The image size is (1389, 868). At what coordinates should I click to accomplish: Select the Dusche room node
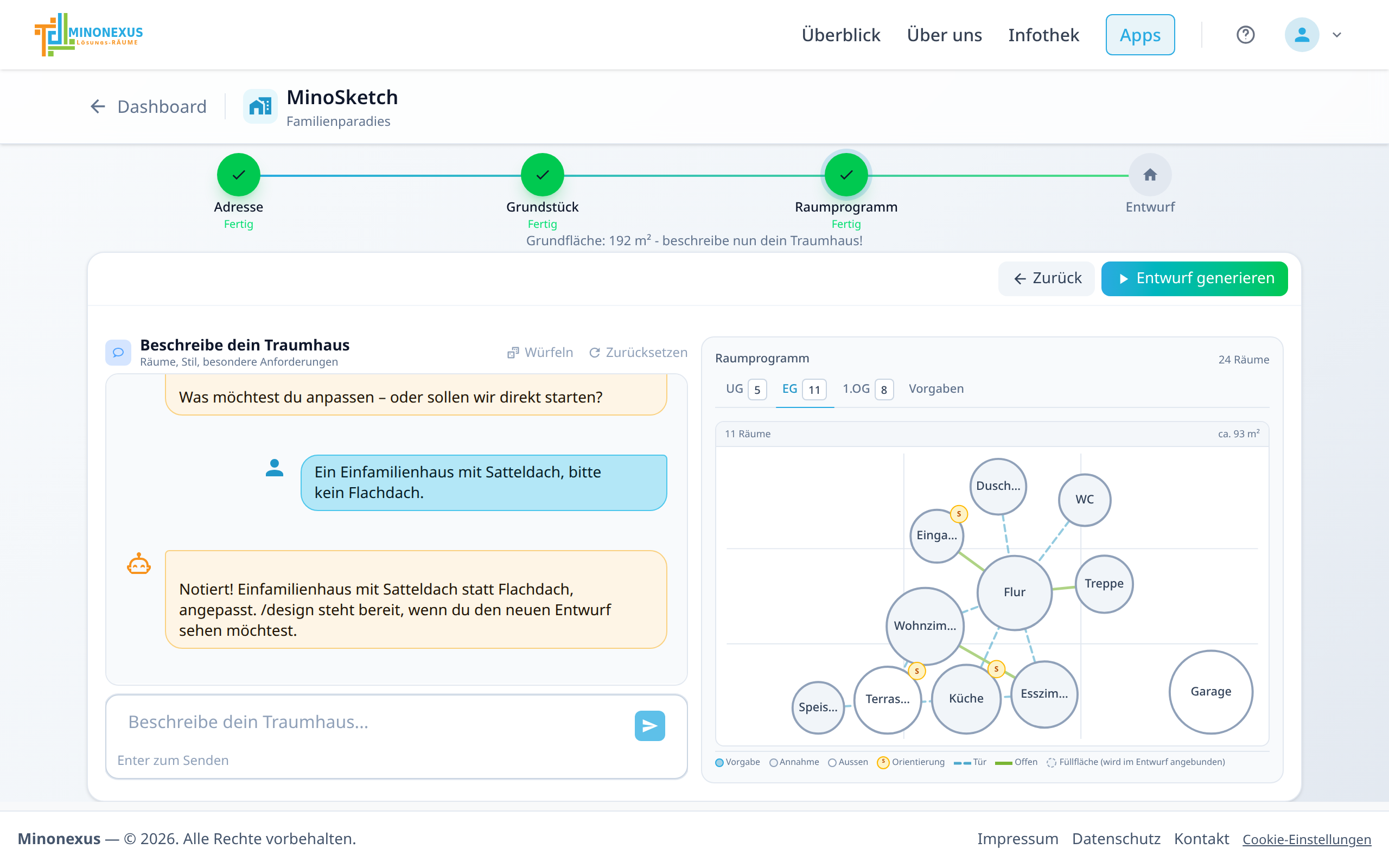coord(998,486)
